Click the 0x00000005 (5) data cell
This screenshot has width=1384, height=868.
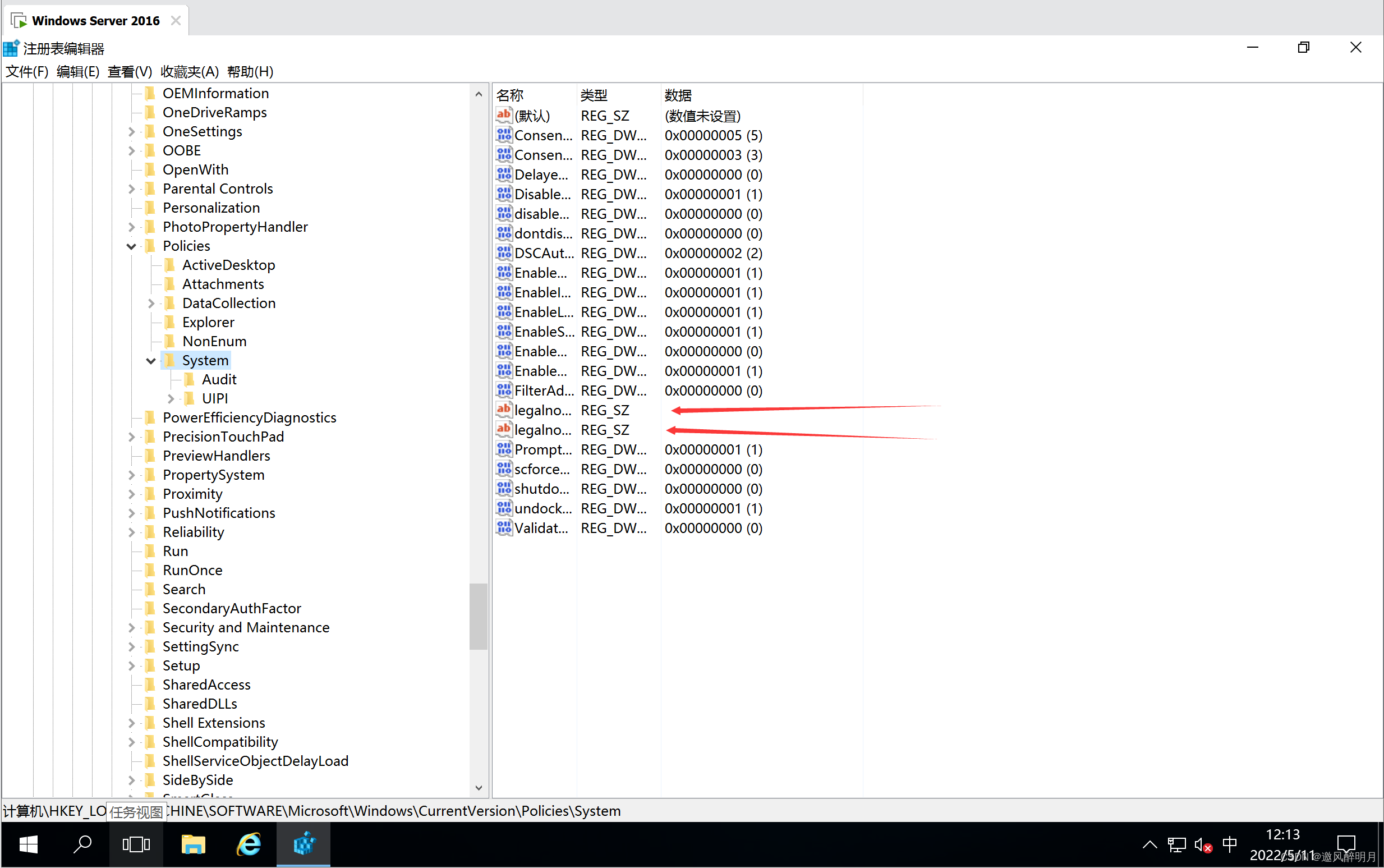pos(713,135)
